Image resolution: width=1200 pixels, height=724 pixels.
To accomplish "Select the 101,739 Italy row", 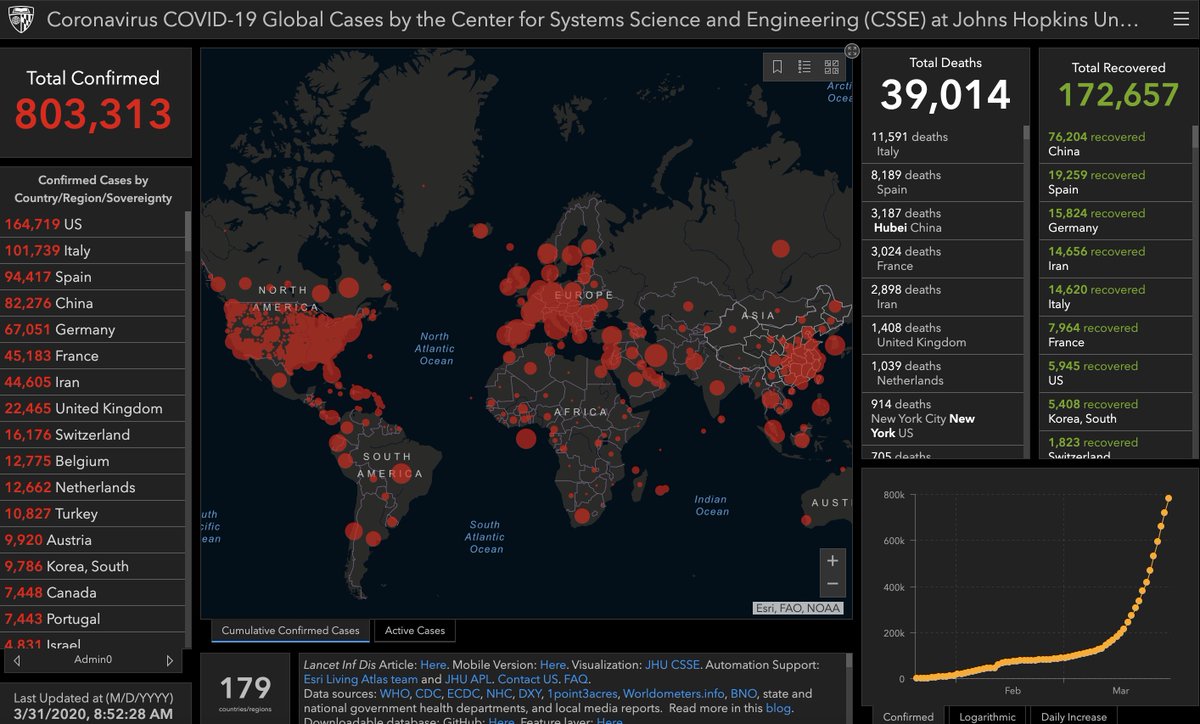I will click(x=92, y=250).
